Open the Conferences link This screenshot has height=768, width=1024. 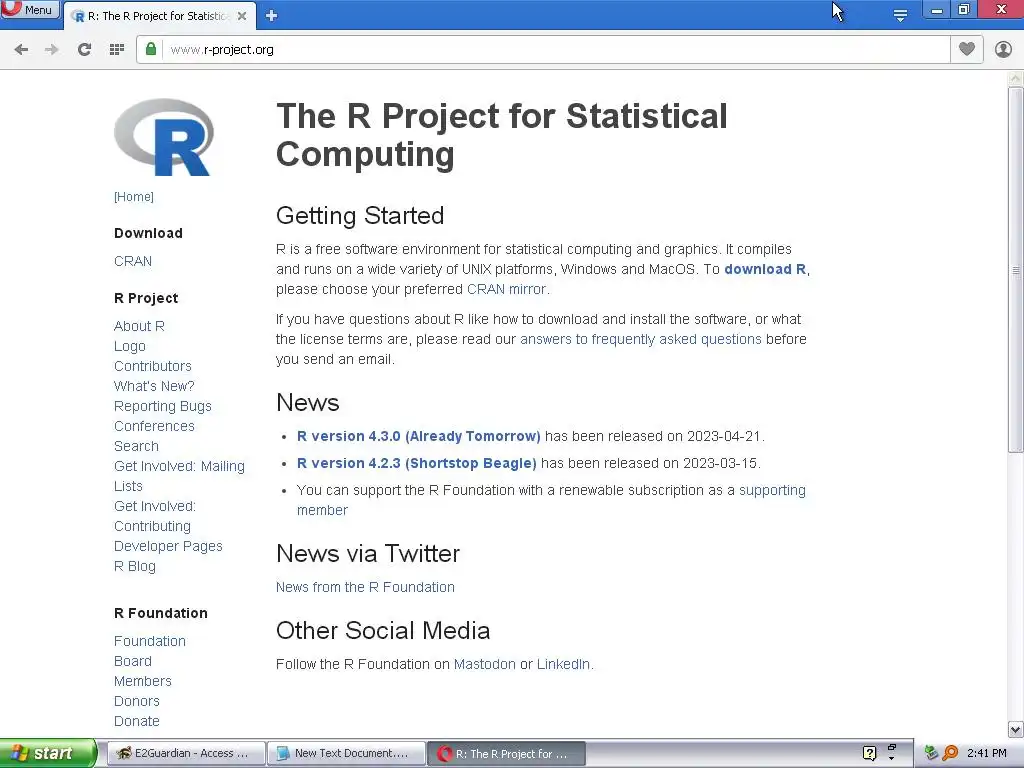point(154,426)
